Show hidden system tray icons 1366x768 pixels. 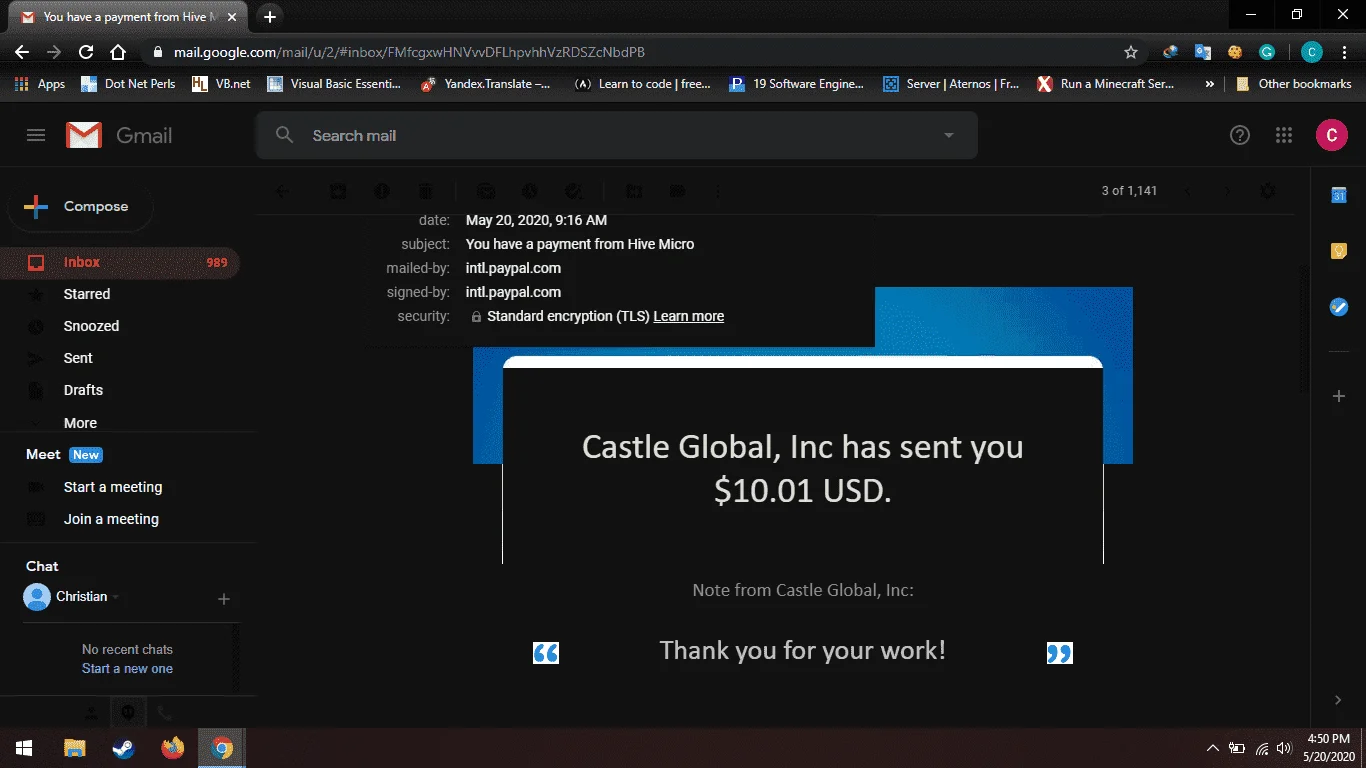coord(1212,748)
